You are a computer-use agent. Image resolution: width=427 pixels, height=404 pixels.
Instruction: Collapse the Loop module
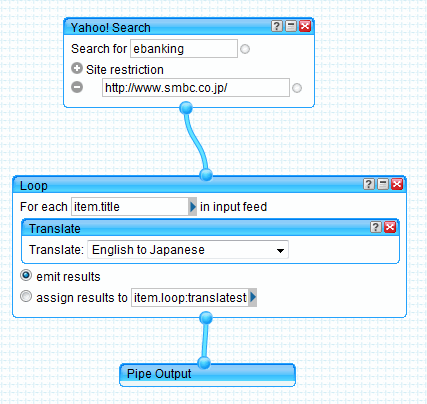click(x=383, y=184)
